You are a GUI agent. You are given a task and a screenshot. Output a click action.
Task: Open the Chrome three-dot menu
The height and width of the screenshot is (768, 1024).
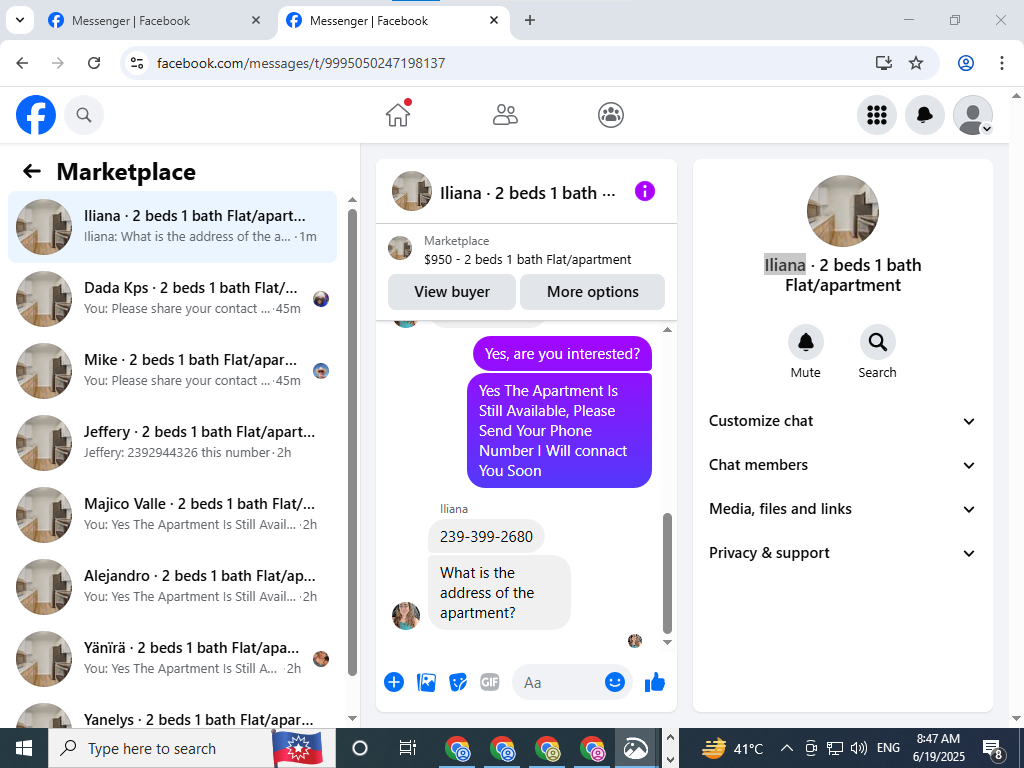[x=1001, y=63]
